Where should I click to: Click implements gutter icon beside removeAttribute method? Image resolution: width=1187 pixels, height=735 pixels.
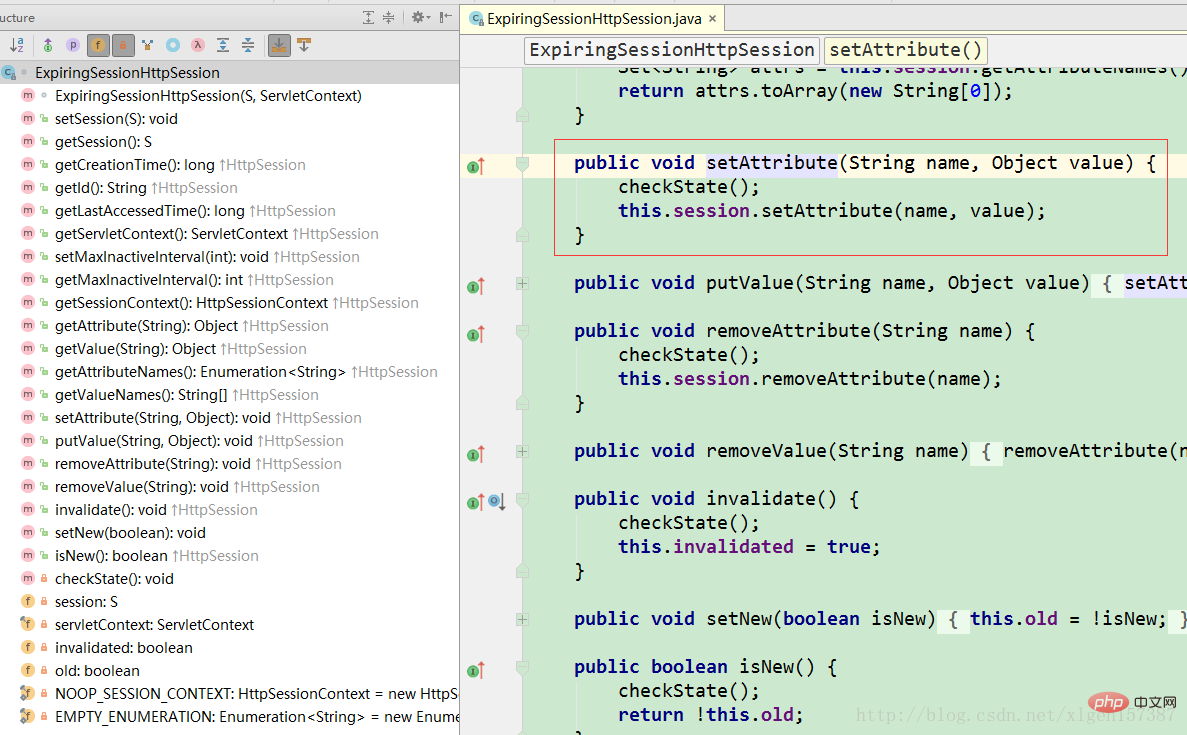click(x=475, y=334)
